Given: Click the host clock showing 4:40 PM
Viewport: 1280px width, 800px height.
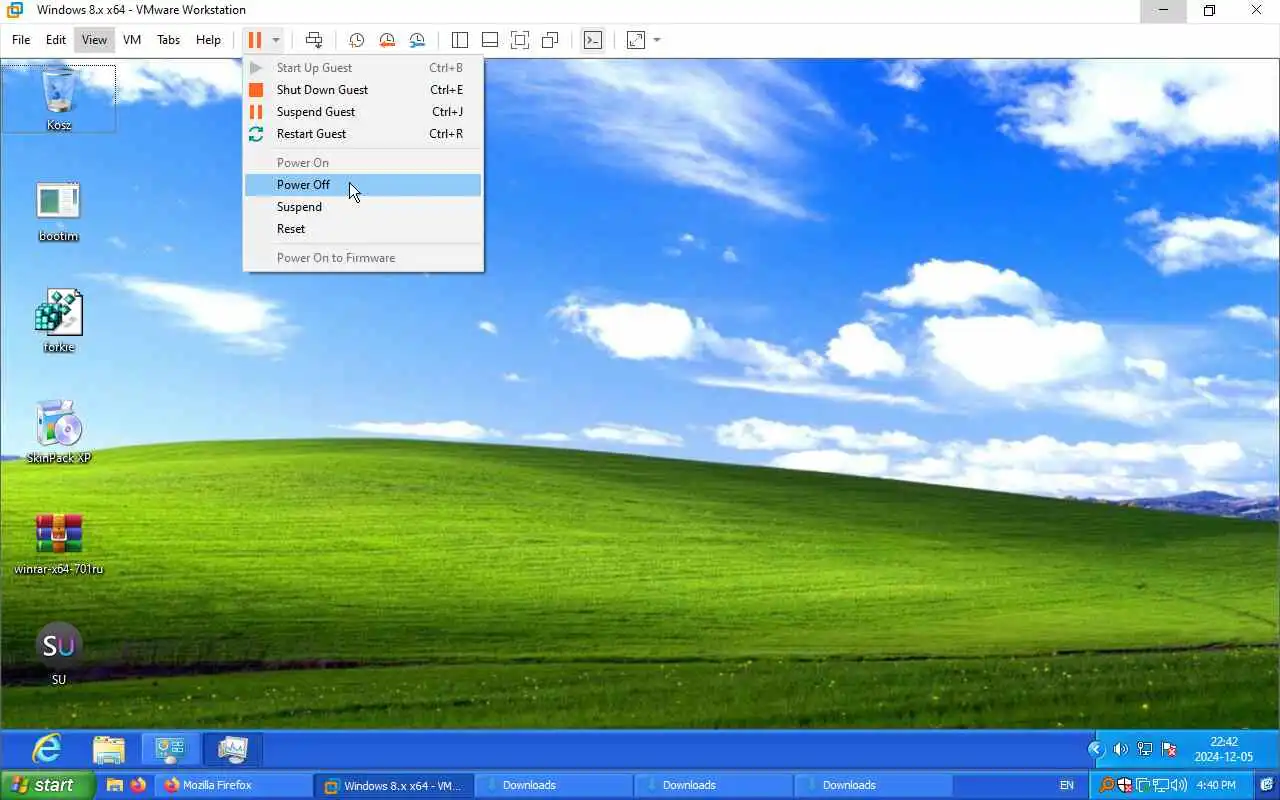Looking at the screenshot, I should click(1216, 785).
